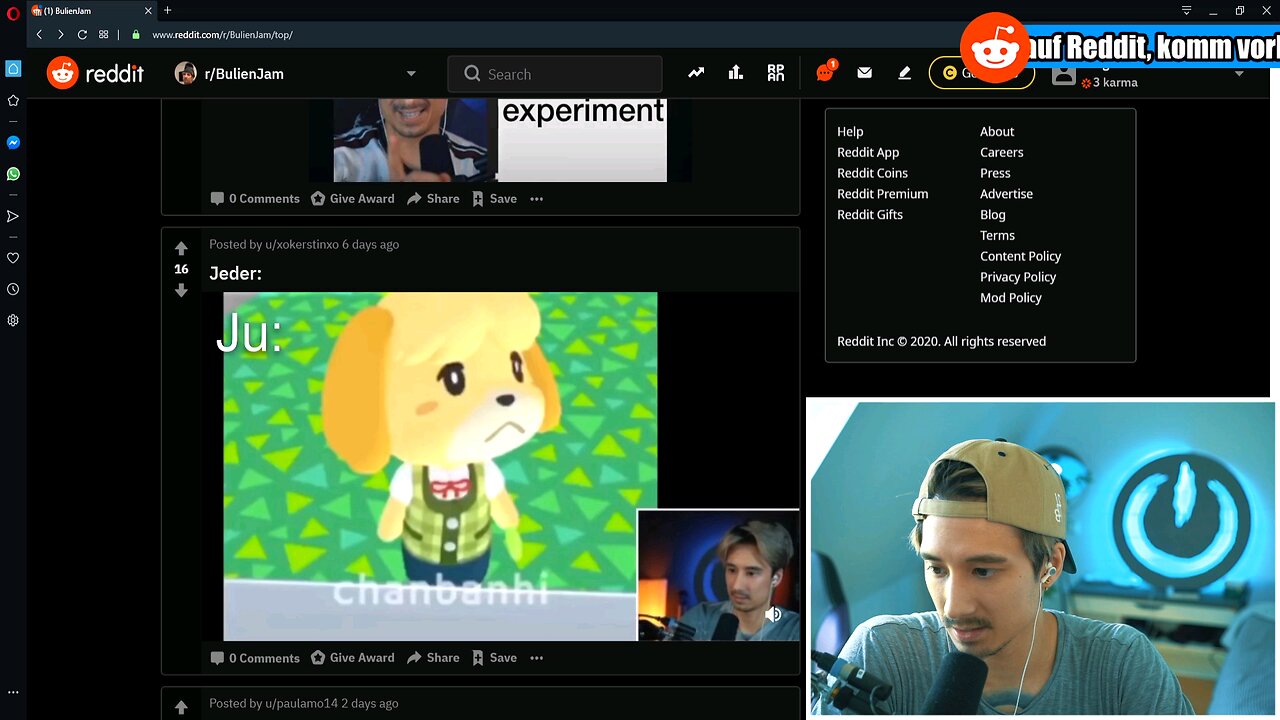Click the Reddit Gifts footer link
This screenshot has width=1280, height=720.
click(870, 215)
